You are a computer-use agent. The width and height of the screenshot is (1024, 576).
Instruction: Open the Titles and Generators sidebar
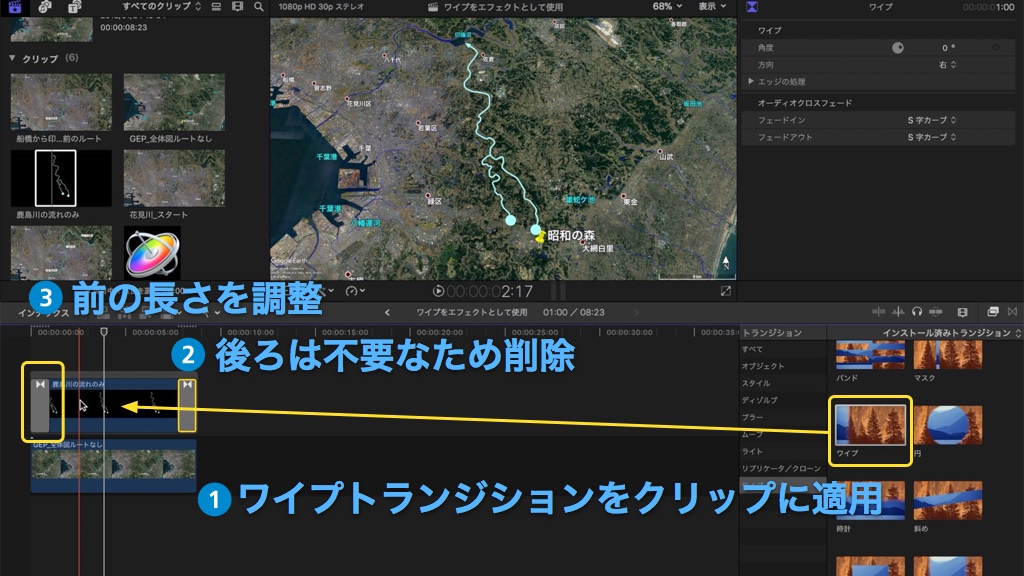tap(74, 7)
